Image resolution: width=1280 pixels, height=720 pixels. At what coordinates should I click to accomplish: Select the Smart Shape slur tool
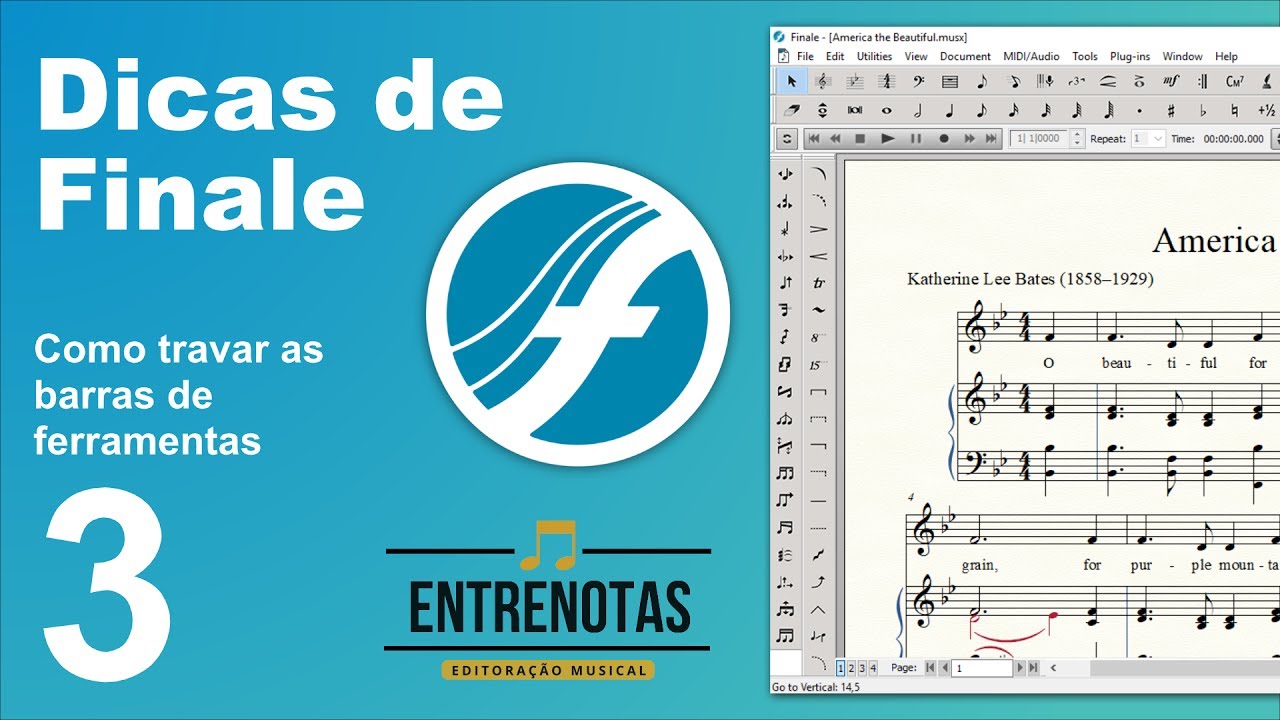1108,82
